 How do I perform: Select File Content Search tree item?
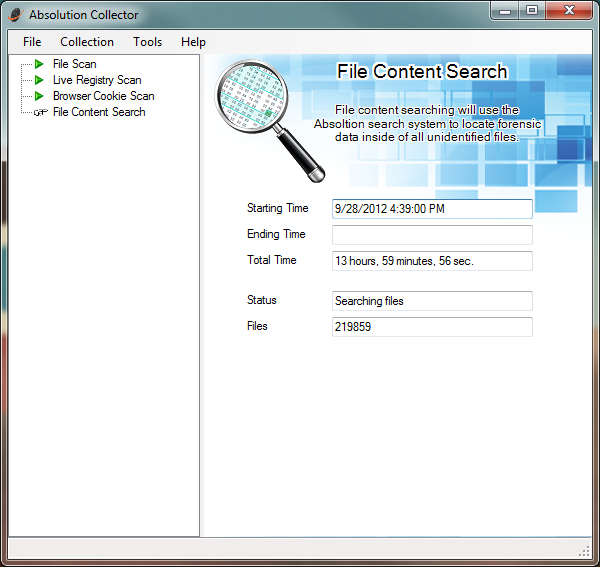(99, 112)
